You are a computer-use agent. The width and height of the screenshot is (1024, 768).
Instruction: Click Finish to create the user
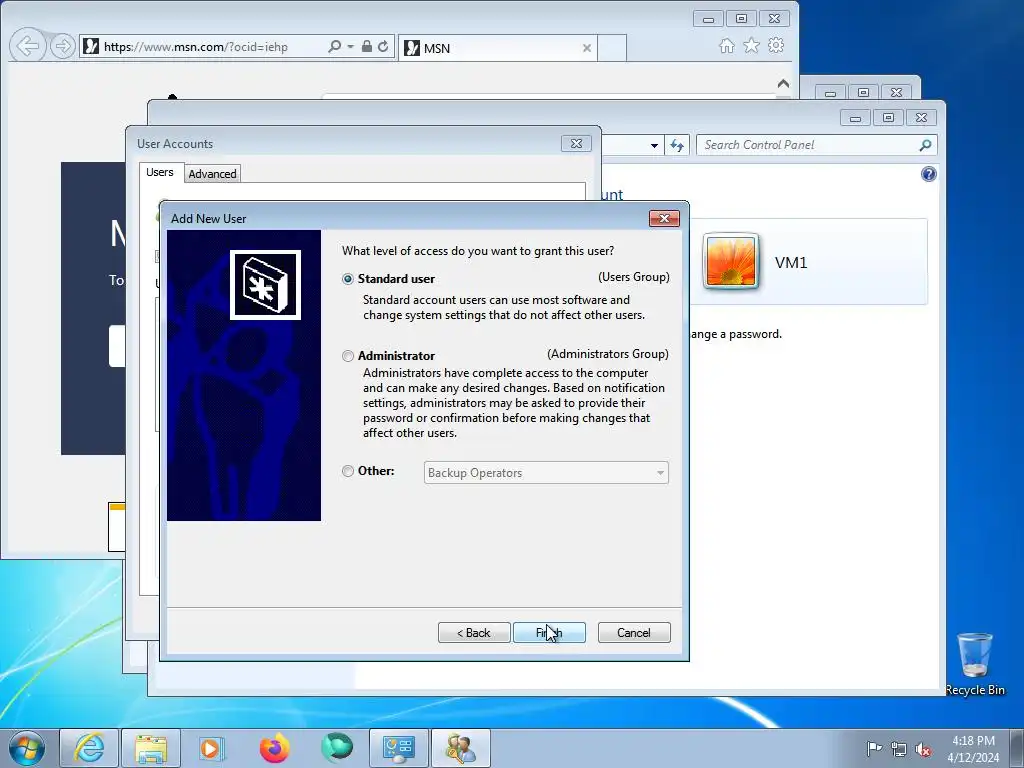click(x=549, y=633)
